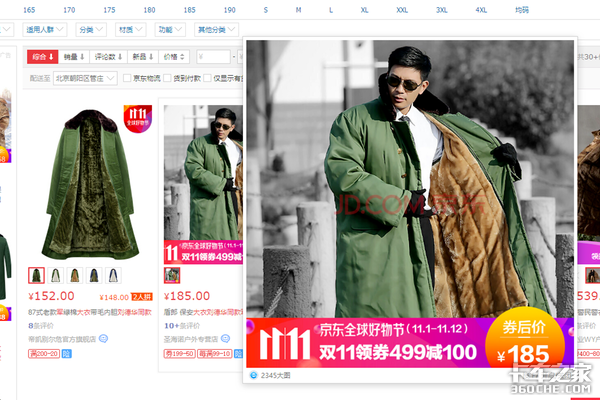The image size is (600, 400).
Task: Check the 仅显示有货 checkbox
Action: coord(207,78)
